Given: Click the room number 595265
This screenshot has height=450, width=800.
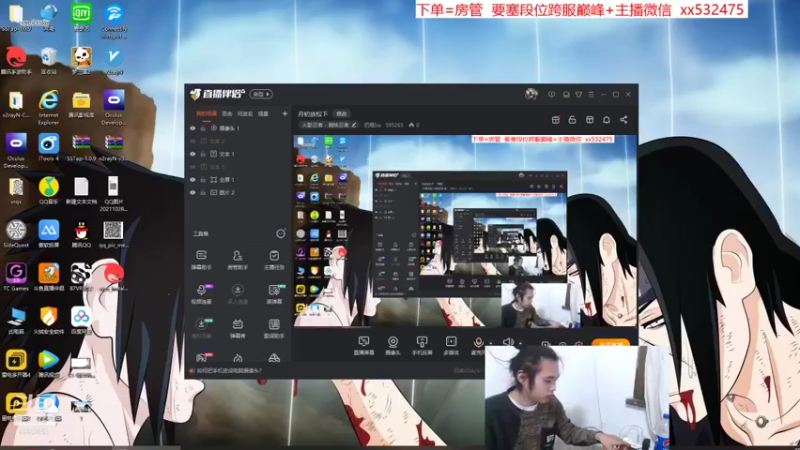Looking at the screenshot, I should coord(394,124).
